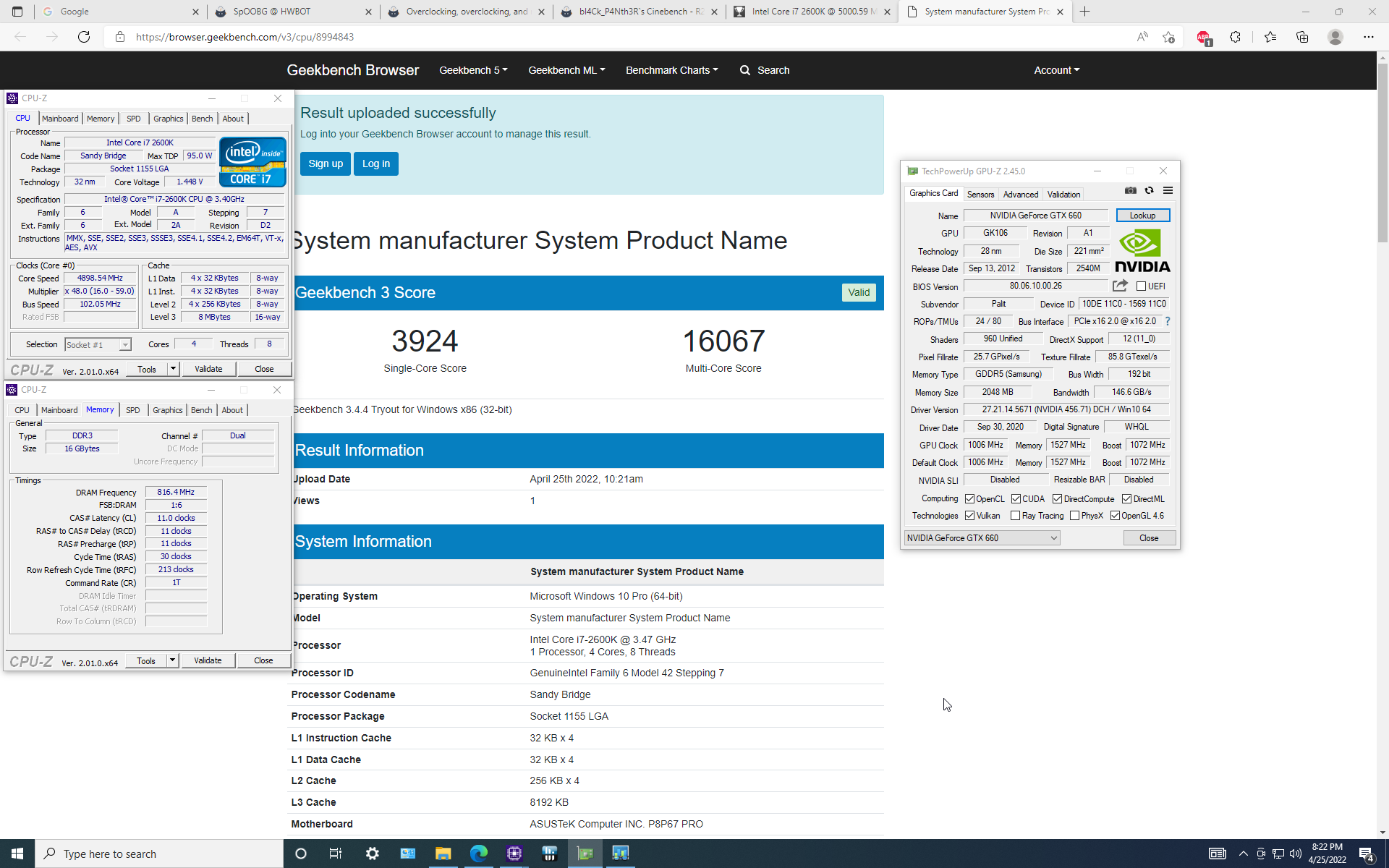Add page to favorites star icon

[x=1168, y=37]
